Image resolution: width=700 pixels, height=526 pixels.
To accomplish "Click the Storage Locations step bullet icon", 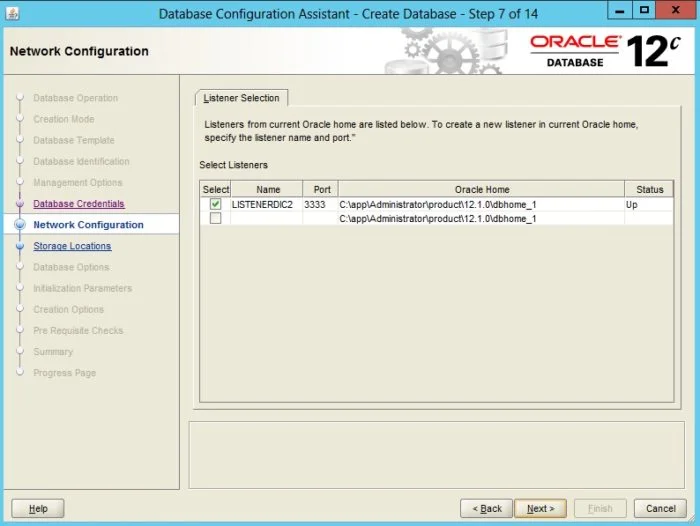I will pos(20,246).
